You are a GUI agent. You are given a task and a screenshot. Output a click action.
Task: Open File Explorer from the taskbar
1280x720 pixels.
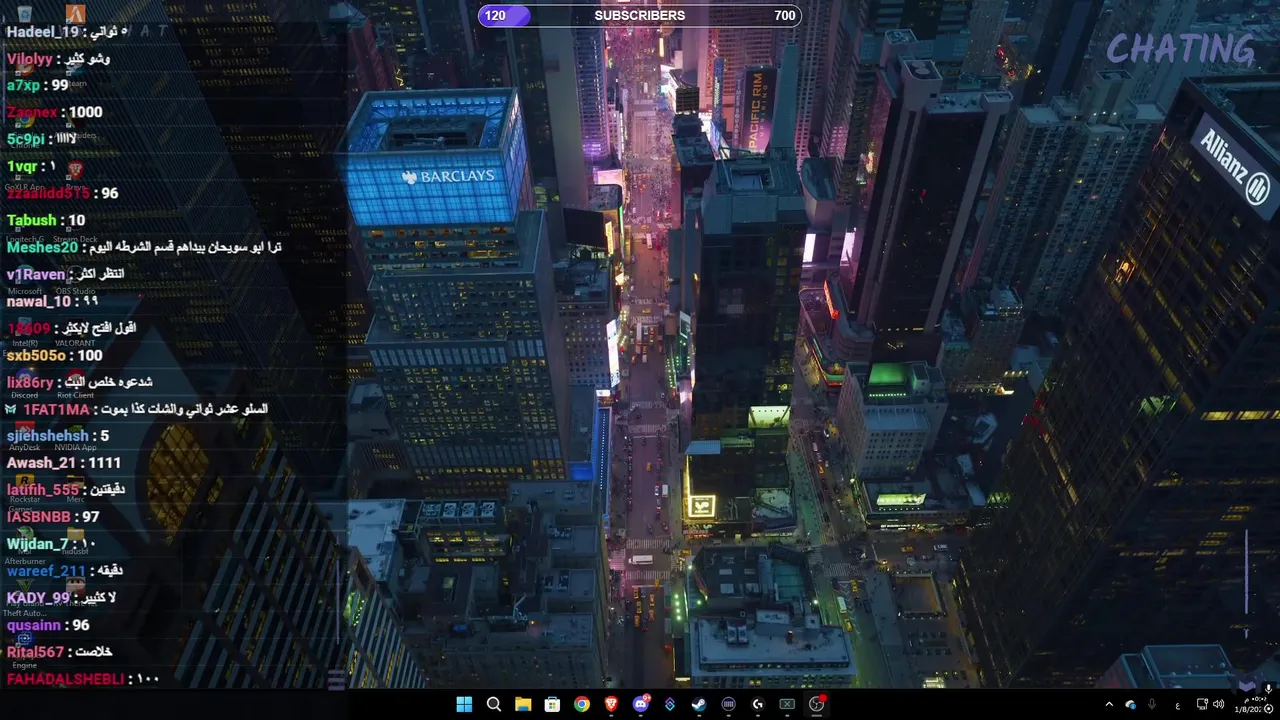(523, 704)
